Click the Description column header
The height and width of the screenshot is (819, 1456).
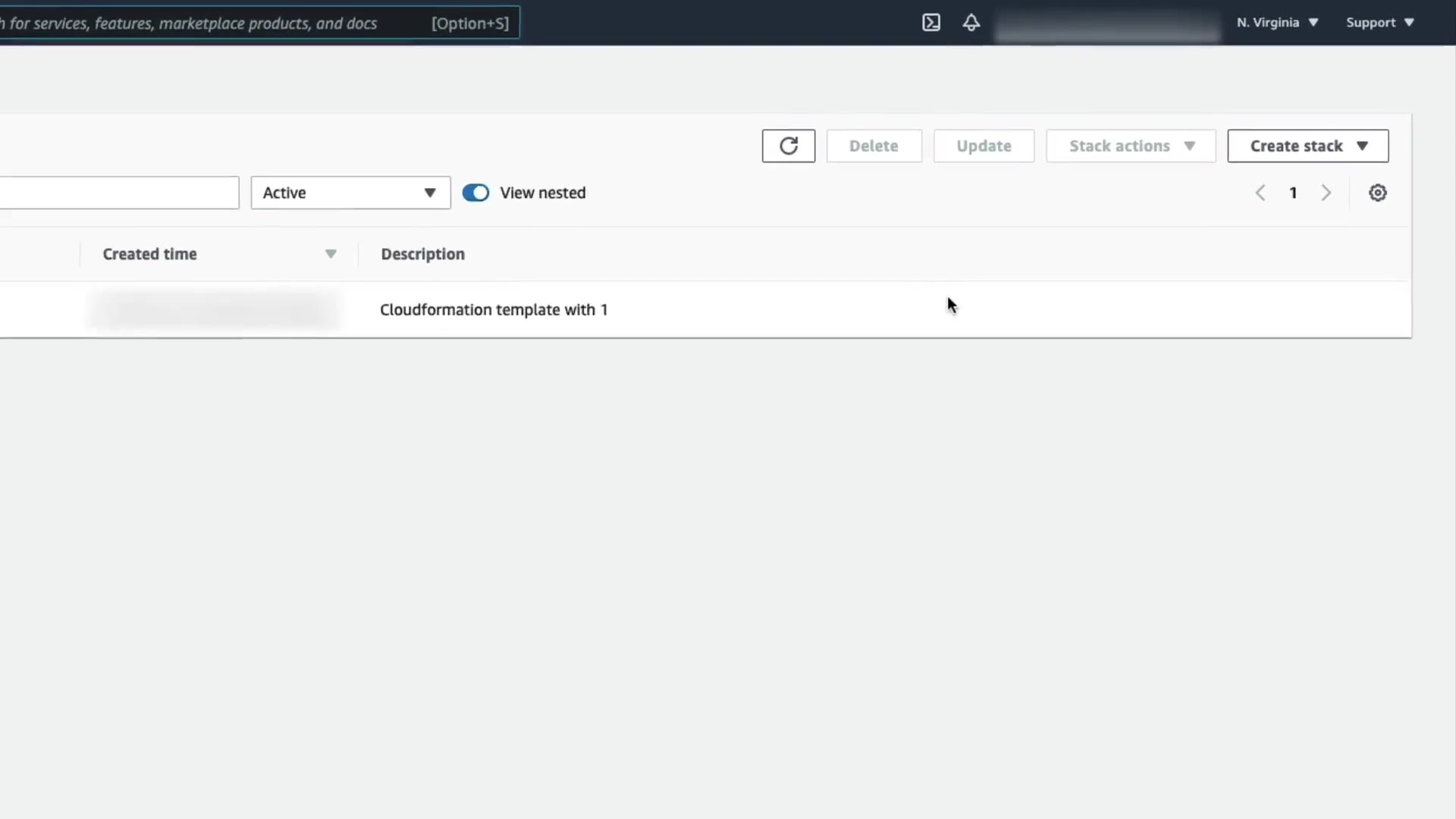[422, 254]
